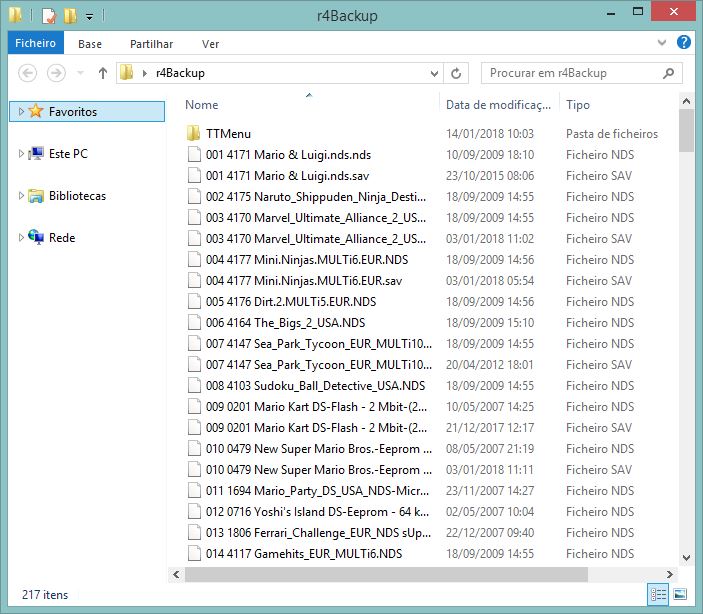Expand the ribbon with the chevron
This screenshot has height=614, width=703.
click(x=662, y=43)
